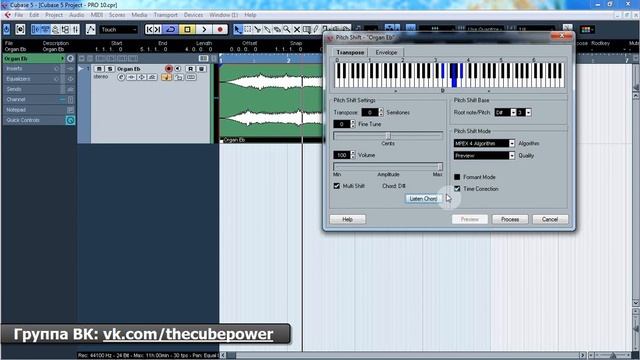Toggle Read automation on Organ Eb track
640x360 pixels.
[x=190, y=69]
